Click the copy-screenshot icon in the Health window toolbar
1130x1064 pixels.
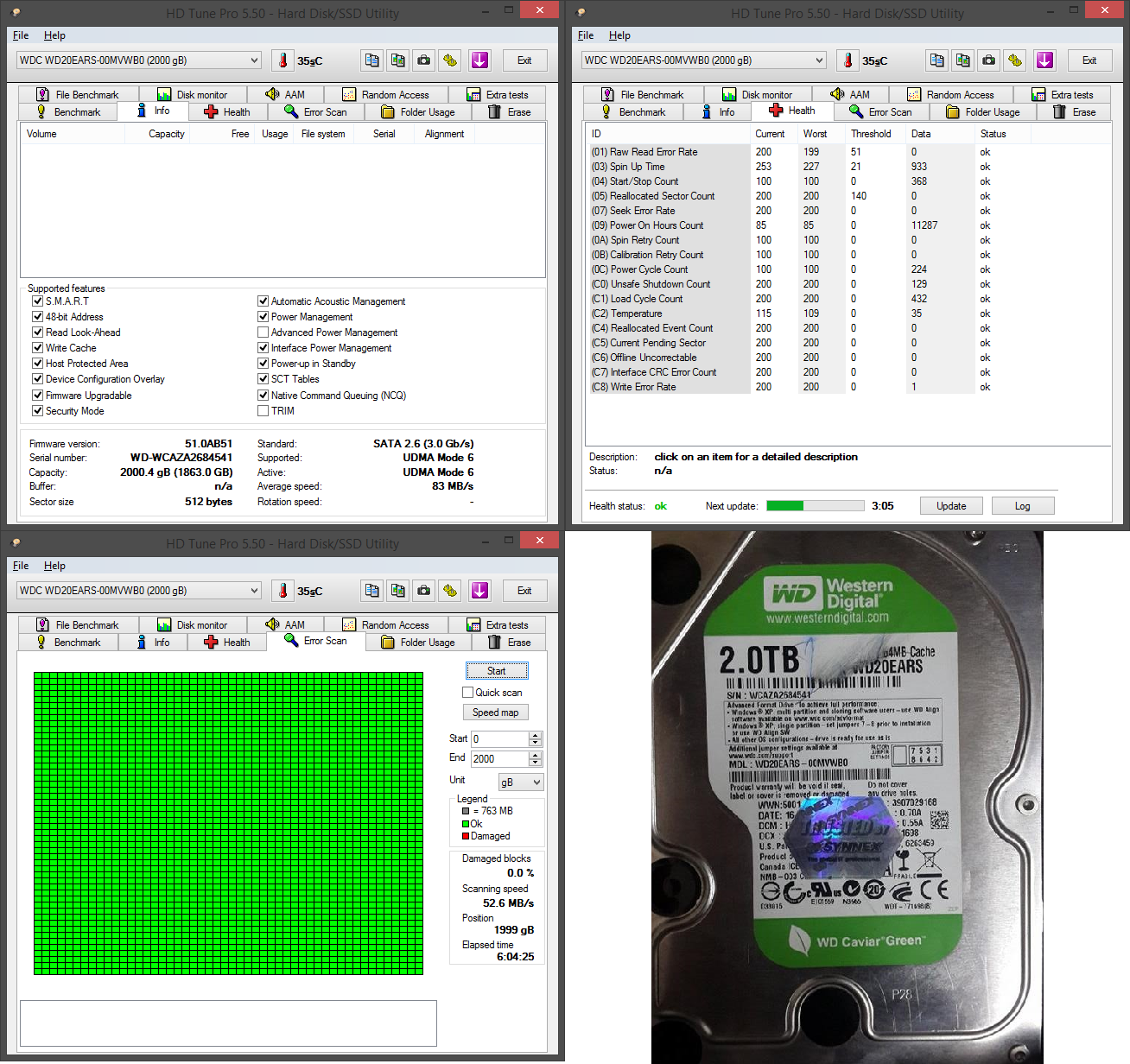tap(962, 60)
